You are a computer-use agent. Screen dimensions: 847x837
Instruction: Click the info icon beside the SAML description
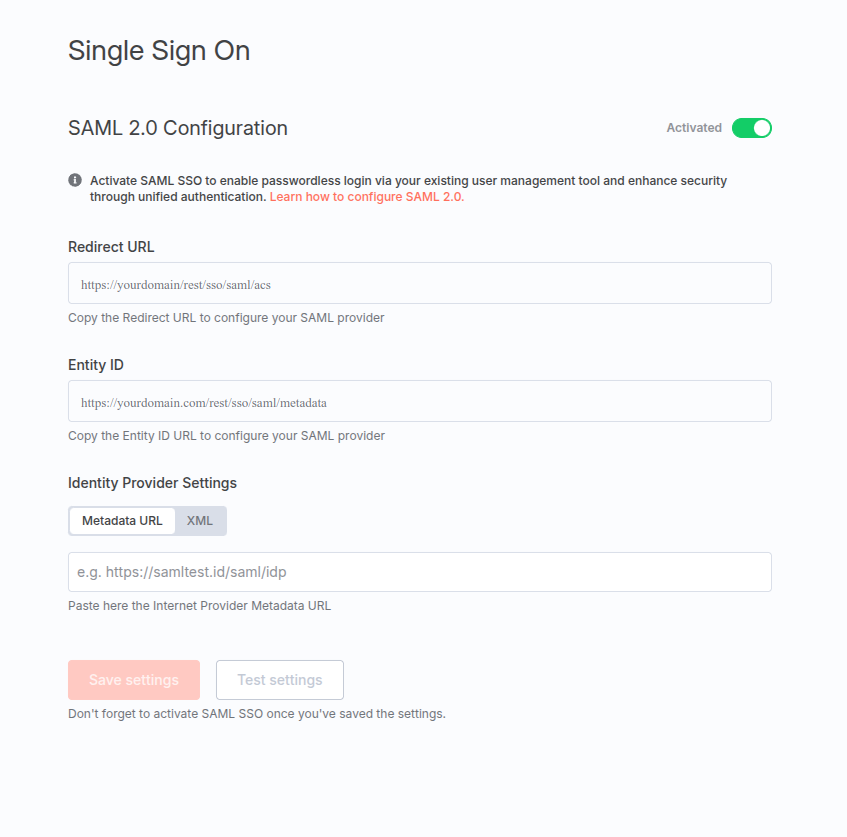pyautogui.click(x=75, y=180)
